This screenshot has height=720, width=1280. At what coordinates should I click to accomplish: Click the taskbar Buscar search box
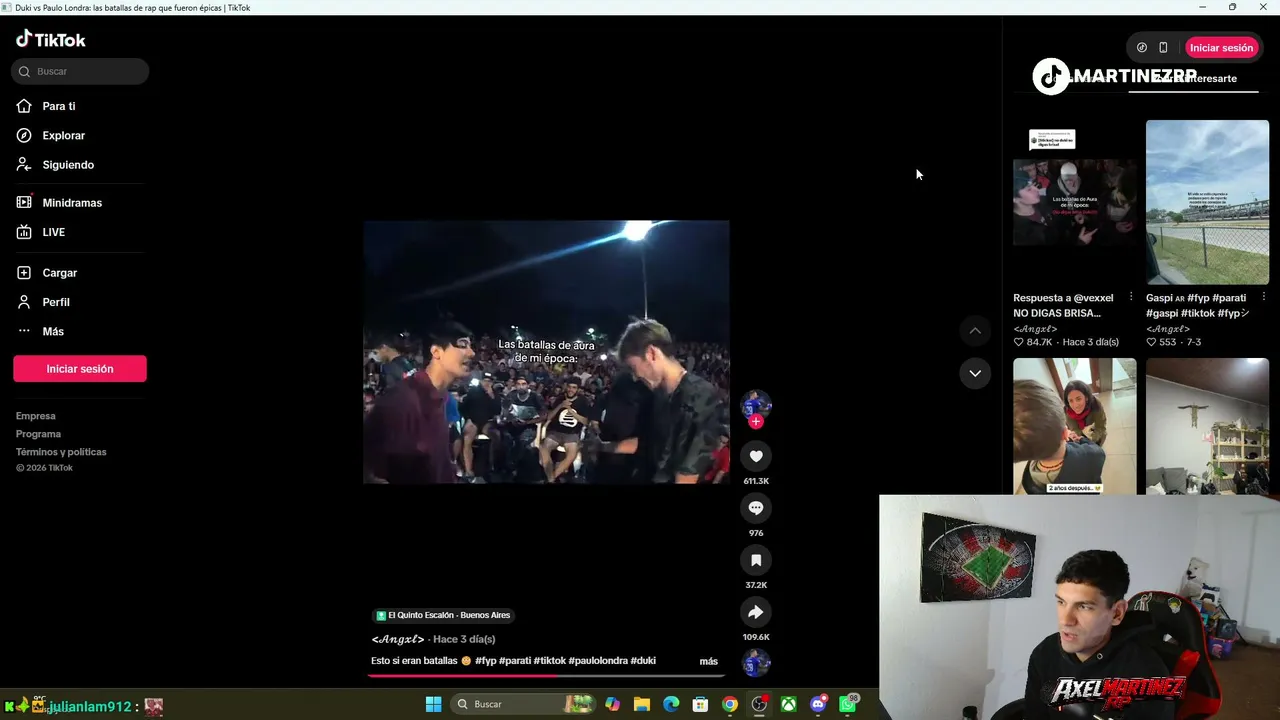(x=522, y=704)
